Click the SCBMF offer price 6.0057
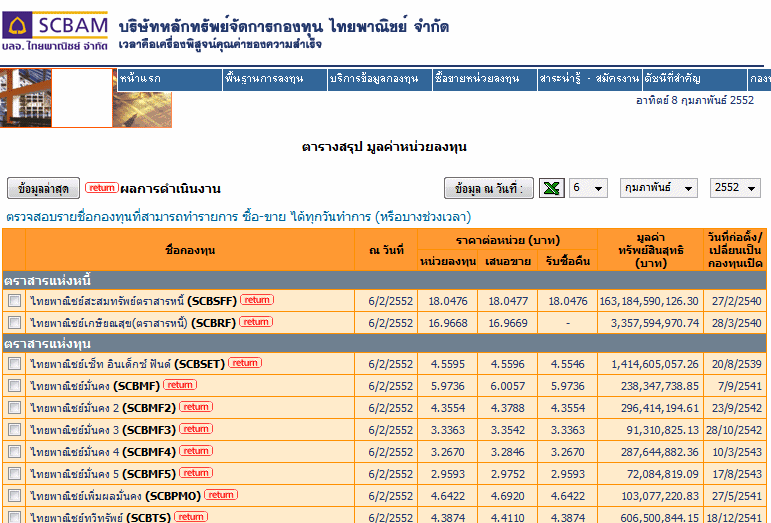The width and height of the screenshot is (771, 523). (507, 386)
